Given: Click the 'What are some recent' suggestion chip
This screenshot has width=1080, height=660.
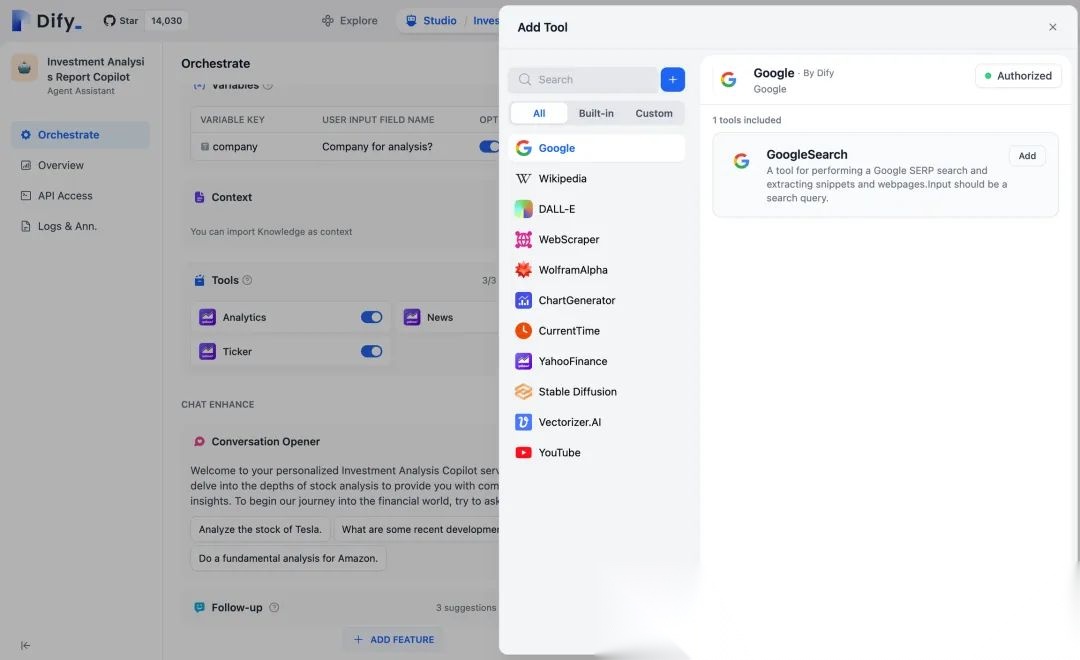Looking at the screenshot, I should click(x=416, y=529).
